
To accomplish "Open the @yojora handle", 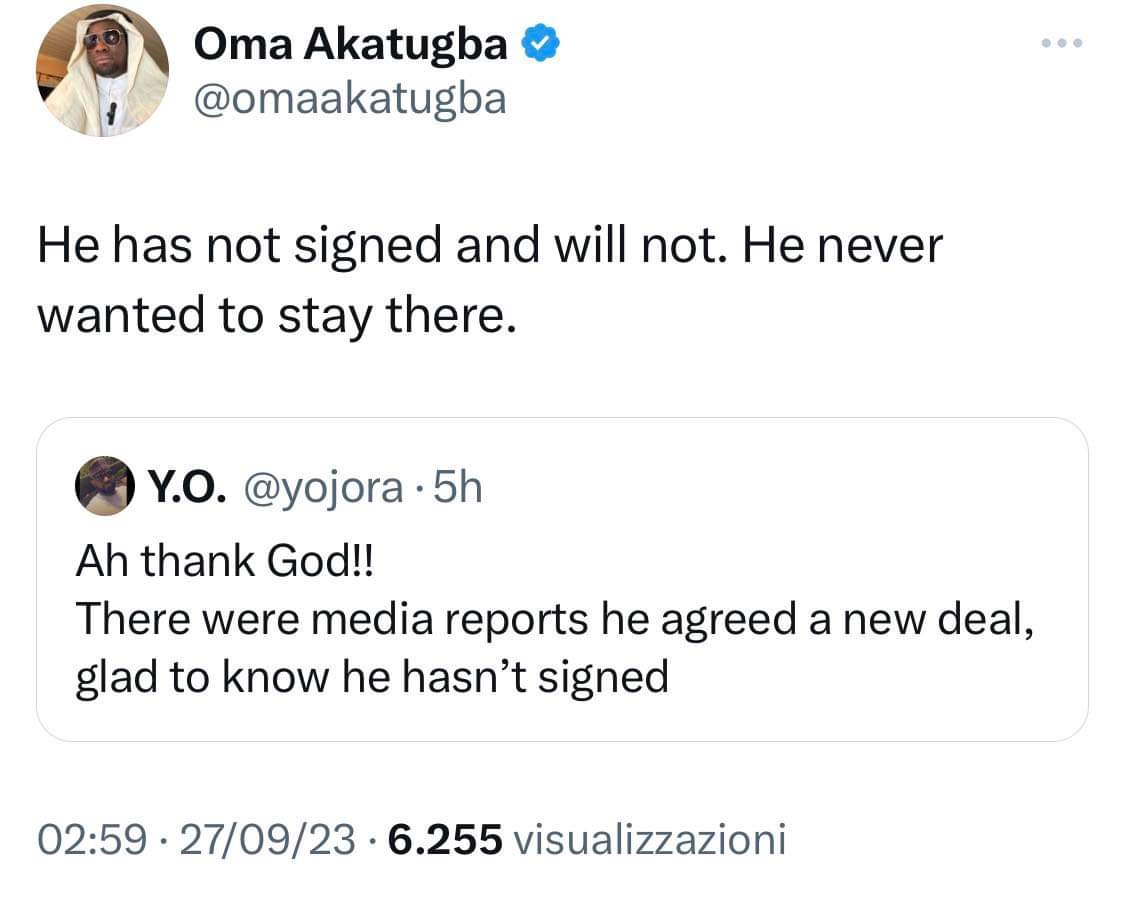I will [x=320, y=488].
